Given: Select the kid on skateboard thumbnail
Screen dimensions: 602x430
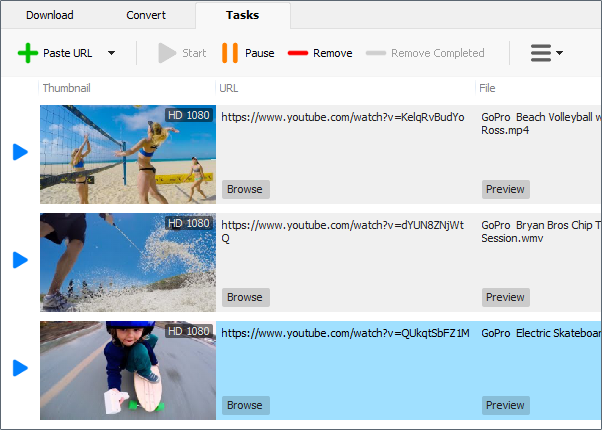Looking at the screenshot, I should click(128, 370).
